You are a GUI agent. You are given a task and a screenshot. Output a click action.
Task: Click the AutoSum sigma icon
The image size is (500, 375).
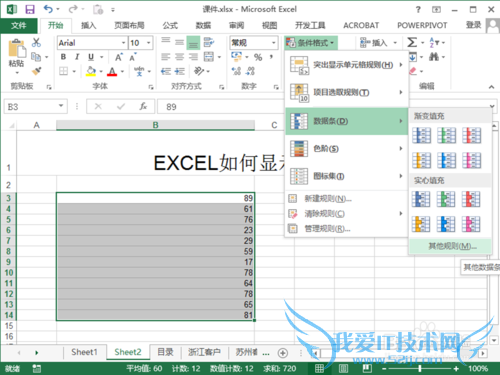[412, 42]
